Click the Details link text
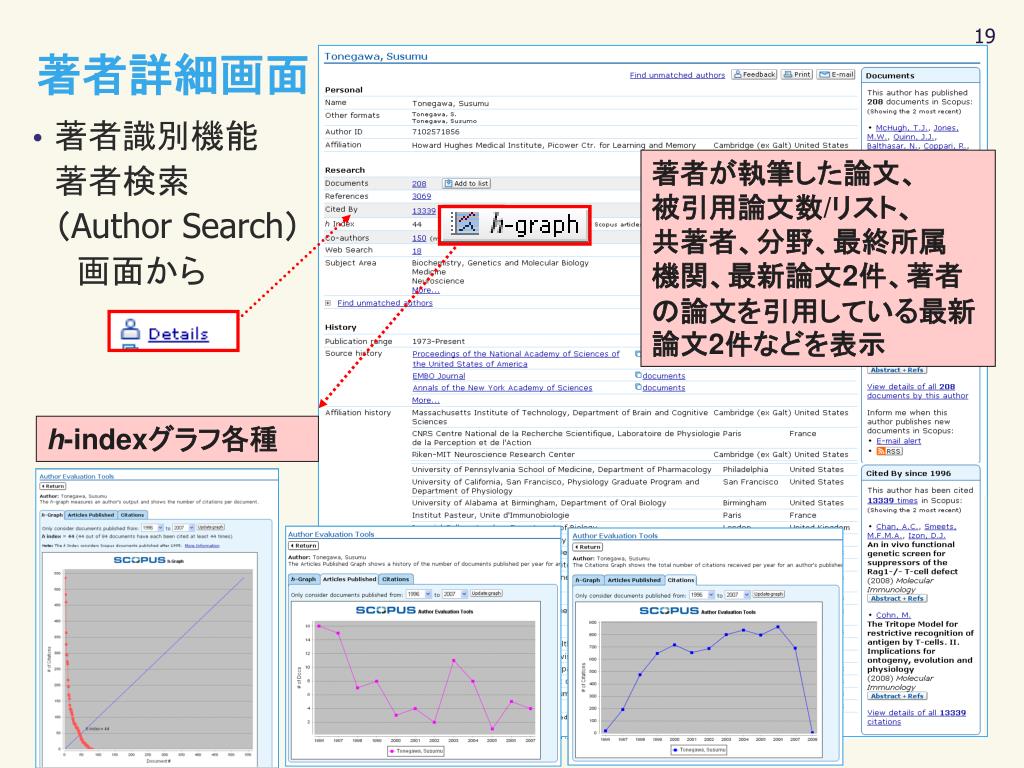The width and height of the screenshot is (1024, 768). coord(178,334)
